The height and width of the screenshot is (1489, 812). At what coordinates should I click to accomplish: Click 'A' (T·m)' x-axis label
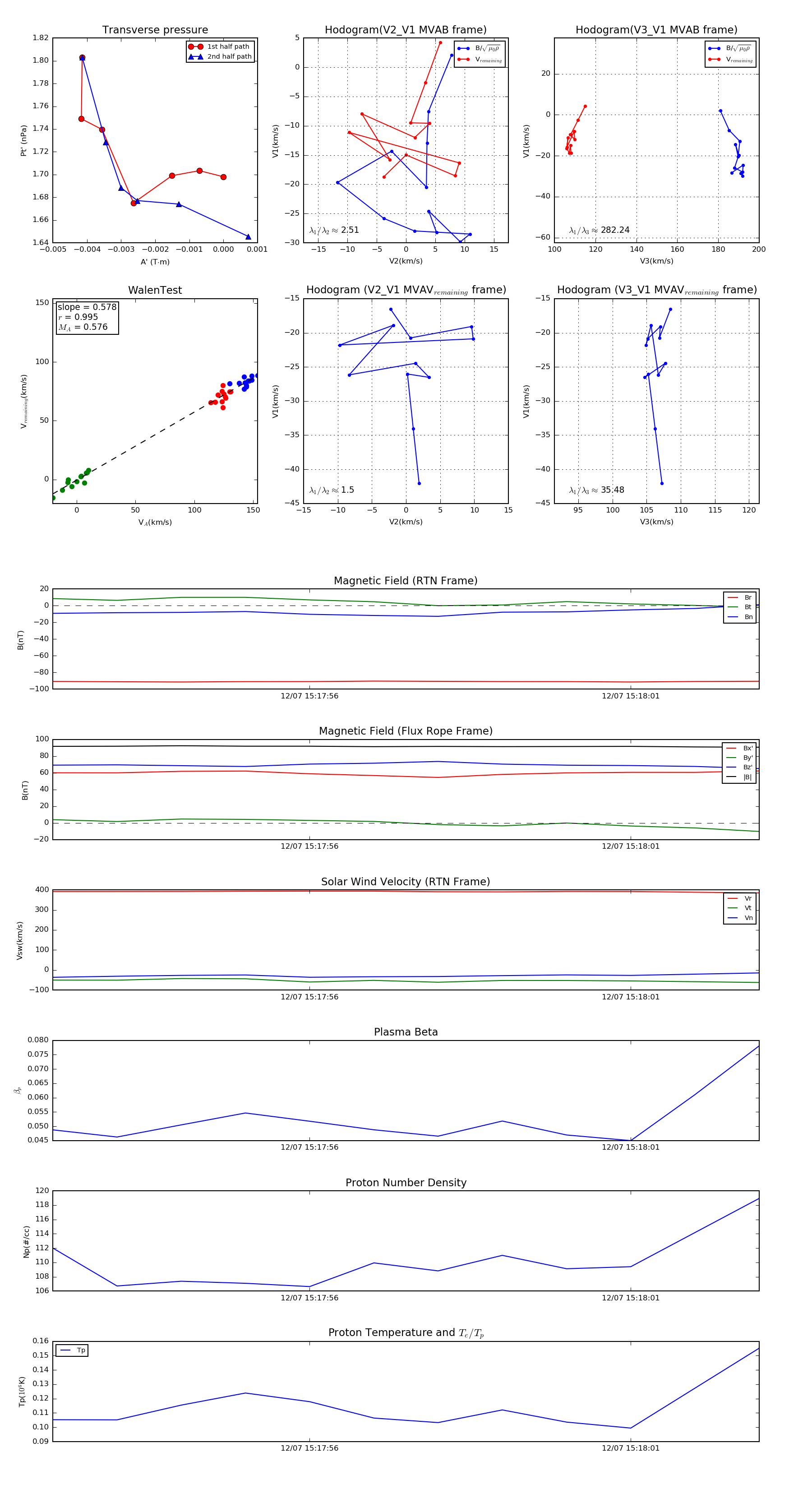155,262
